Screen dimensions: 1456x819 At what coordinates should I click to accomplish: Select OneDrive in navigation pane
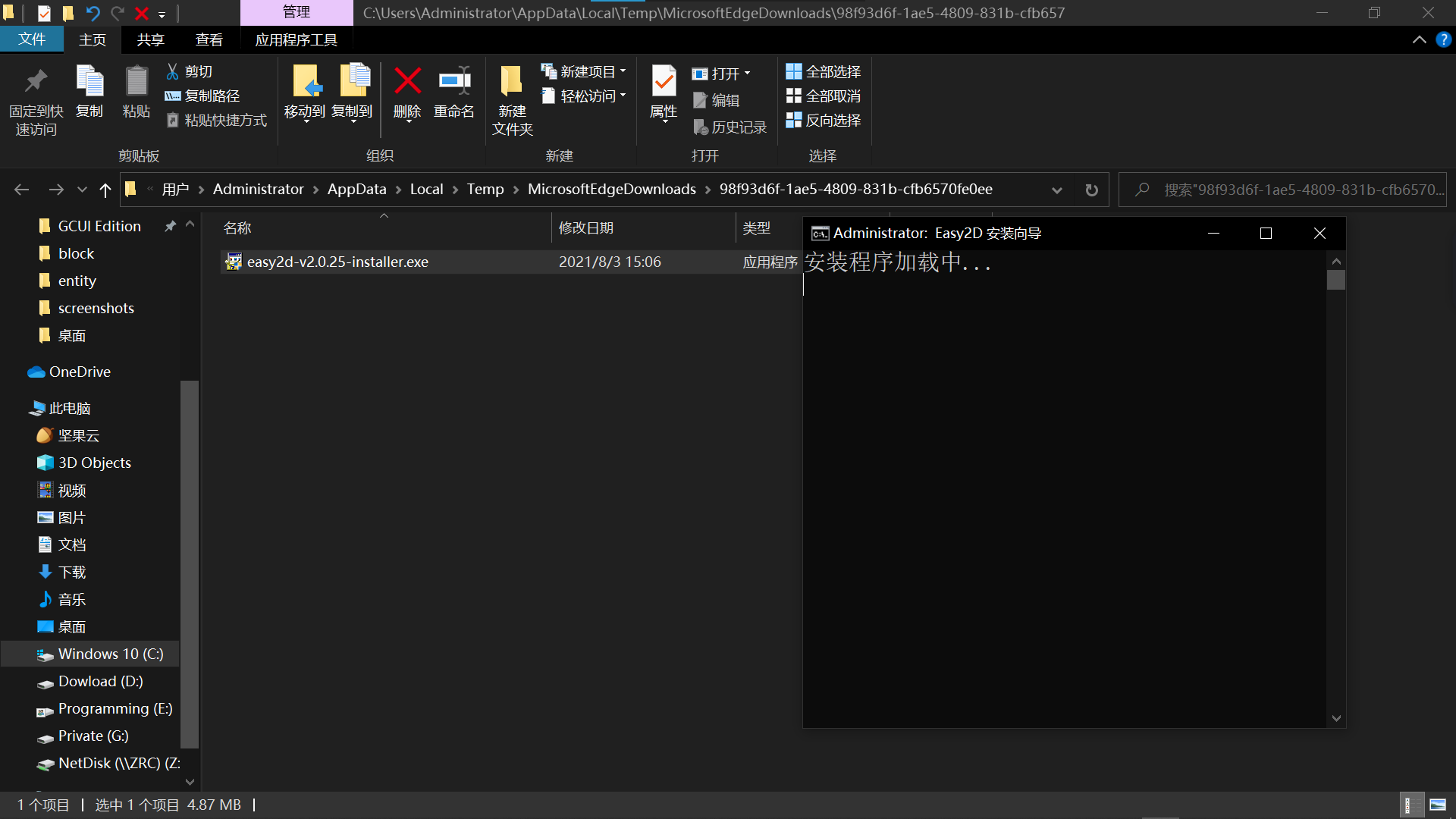(80, 372)
